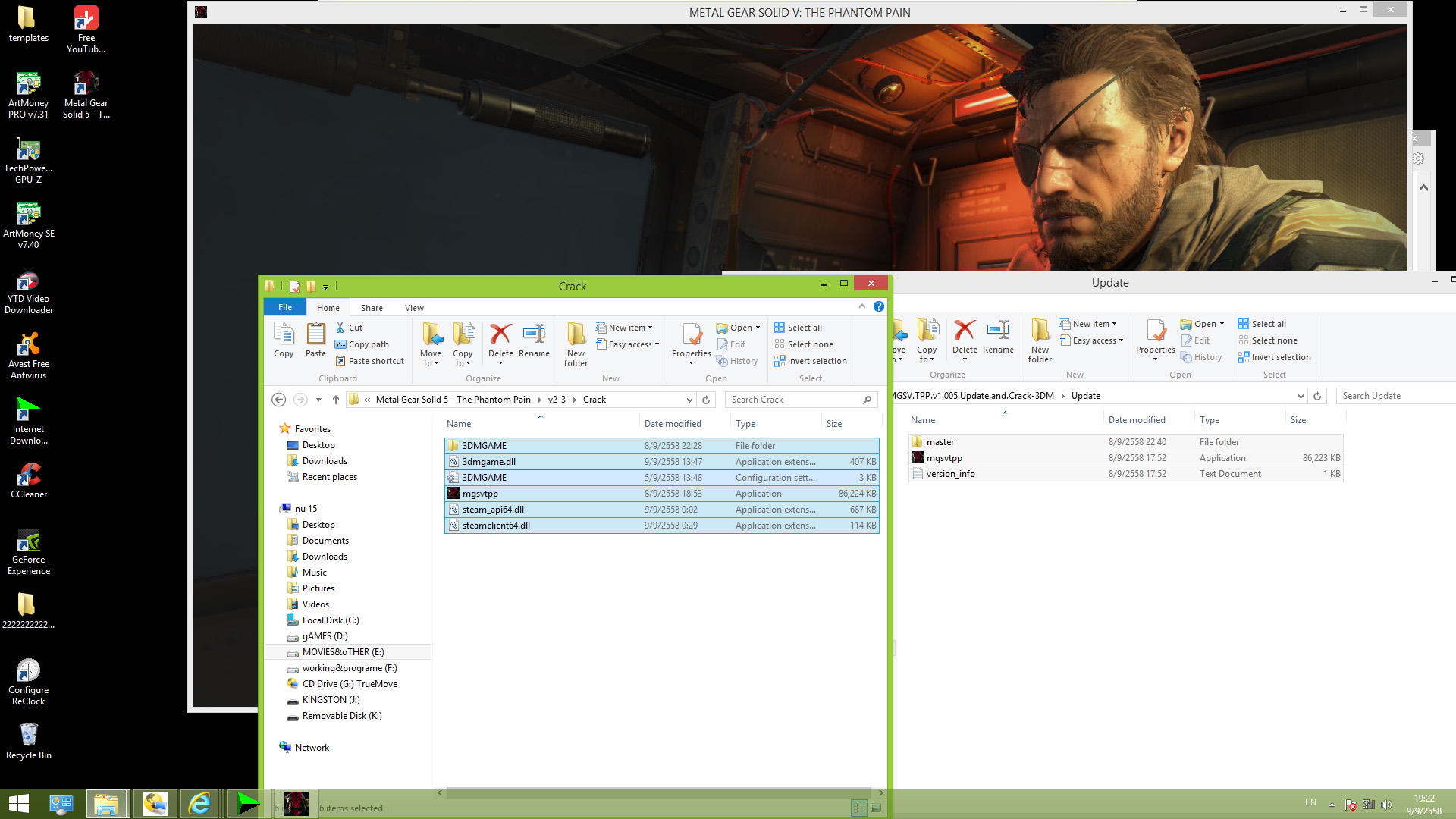Click the Rename icon in Crack window
Screen dimensions: 1456x819
pyautogui.click(x=534, y=334)
